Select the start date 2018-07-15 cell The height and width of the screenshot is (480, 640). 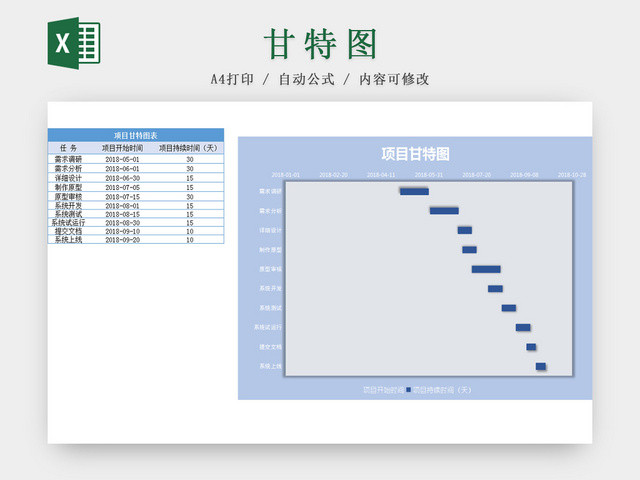coord(122,197)
